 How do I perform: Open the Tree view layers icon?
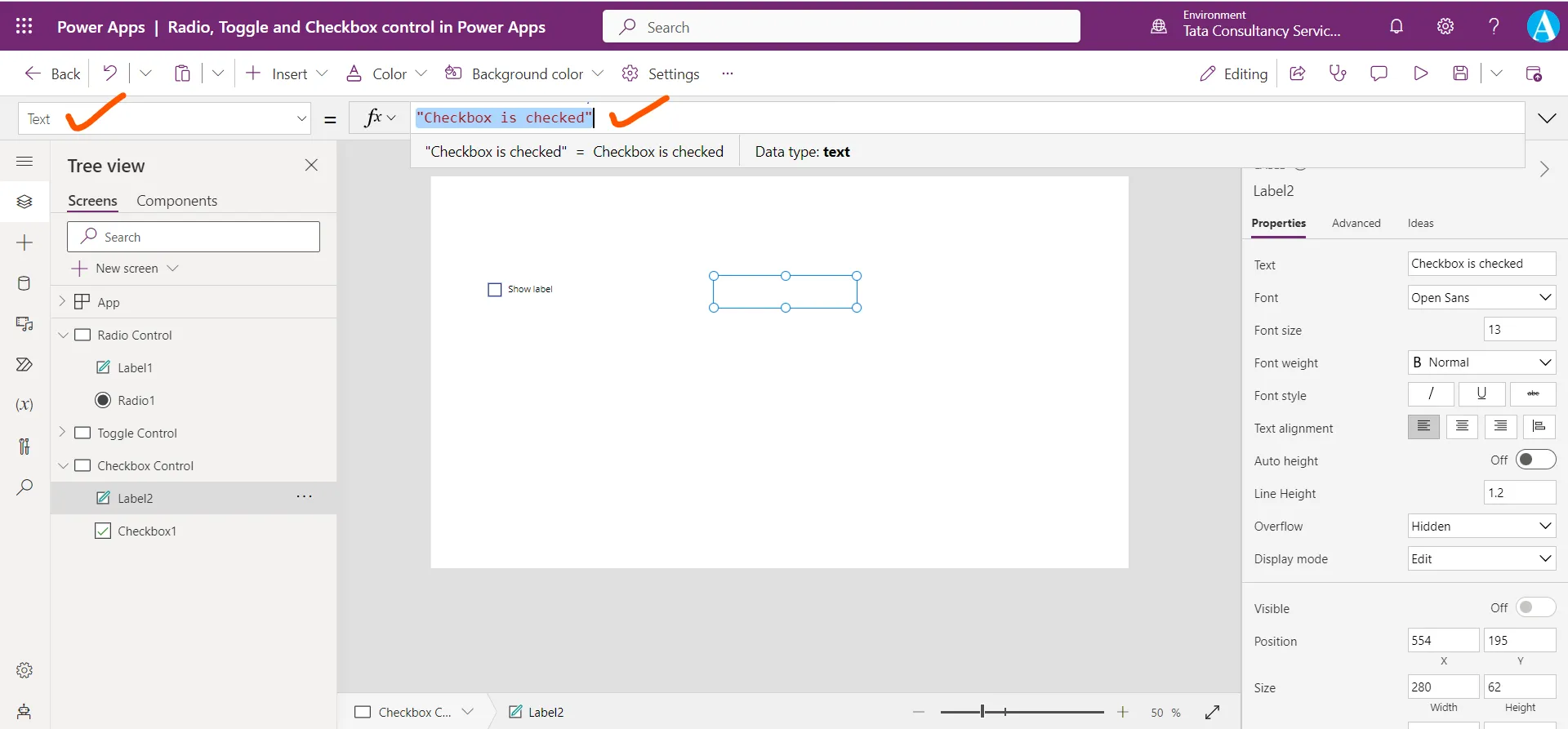(x=24, y=202)
